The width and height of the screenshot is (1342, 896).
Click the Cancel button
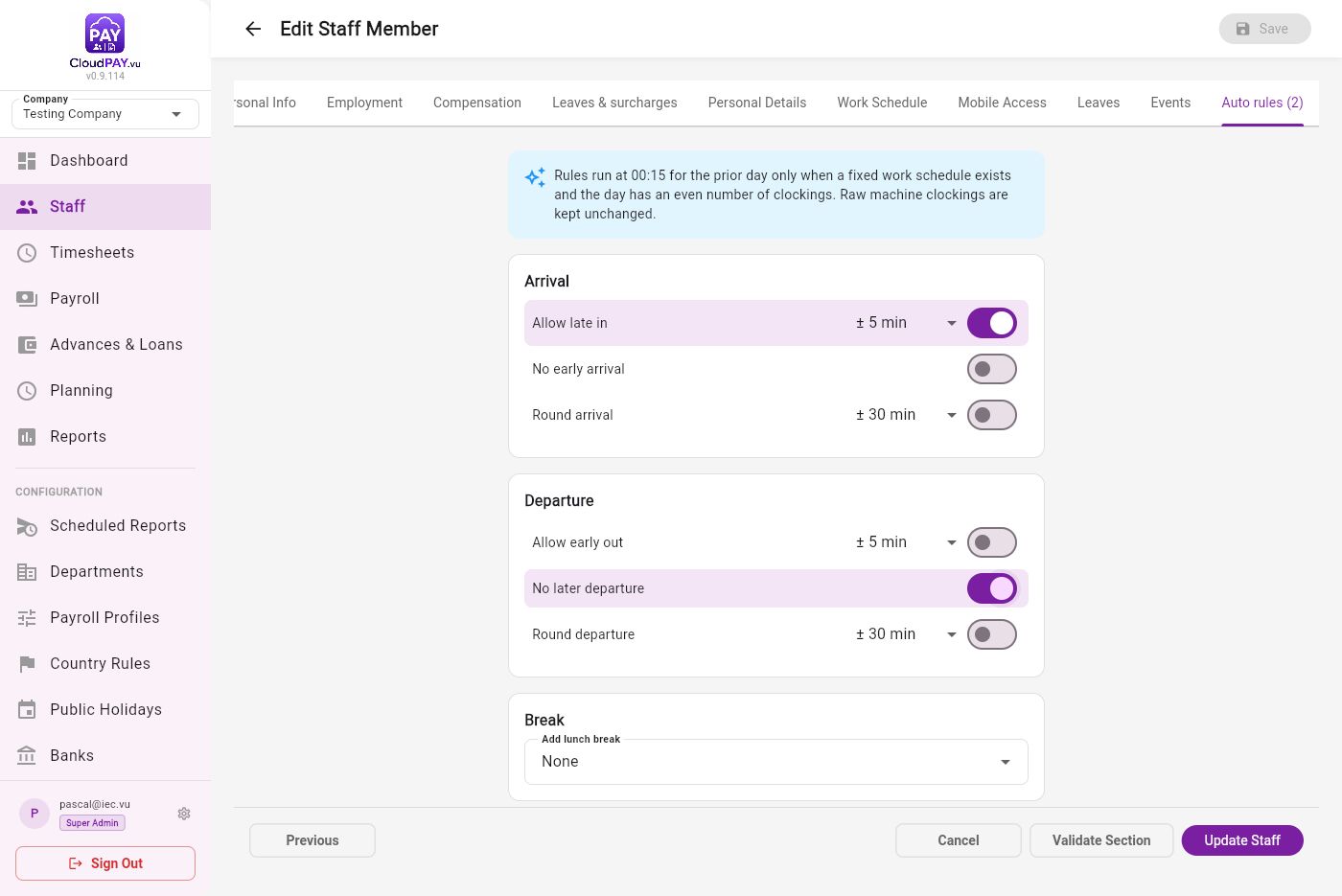point(959,840)
